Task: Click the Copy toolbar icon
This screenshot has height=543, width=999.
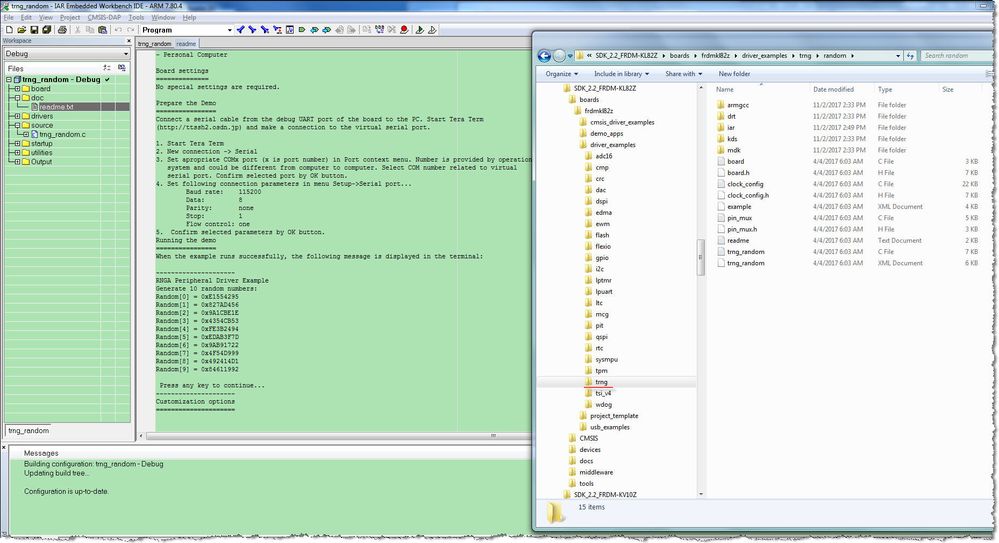Action: click(x=90, y=30)
